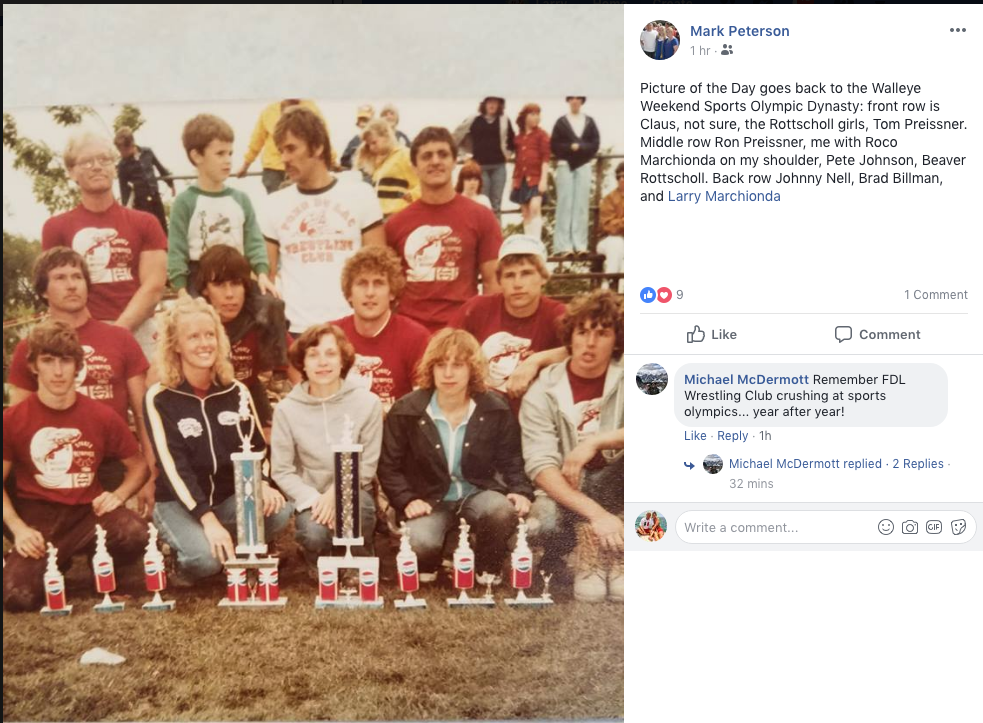Open the 1 Comment count link
This screenshot has width=983, height=723.
point(935,295)
